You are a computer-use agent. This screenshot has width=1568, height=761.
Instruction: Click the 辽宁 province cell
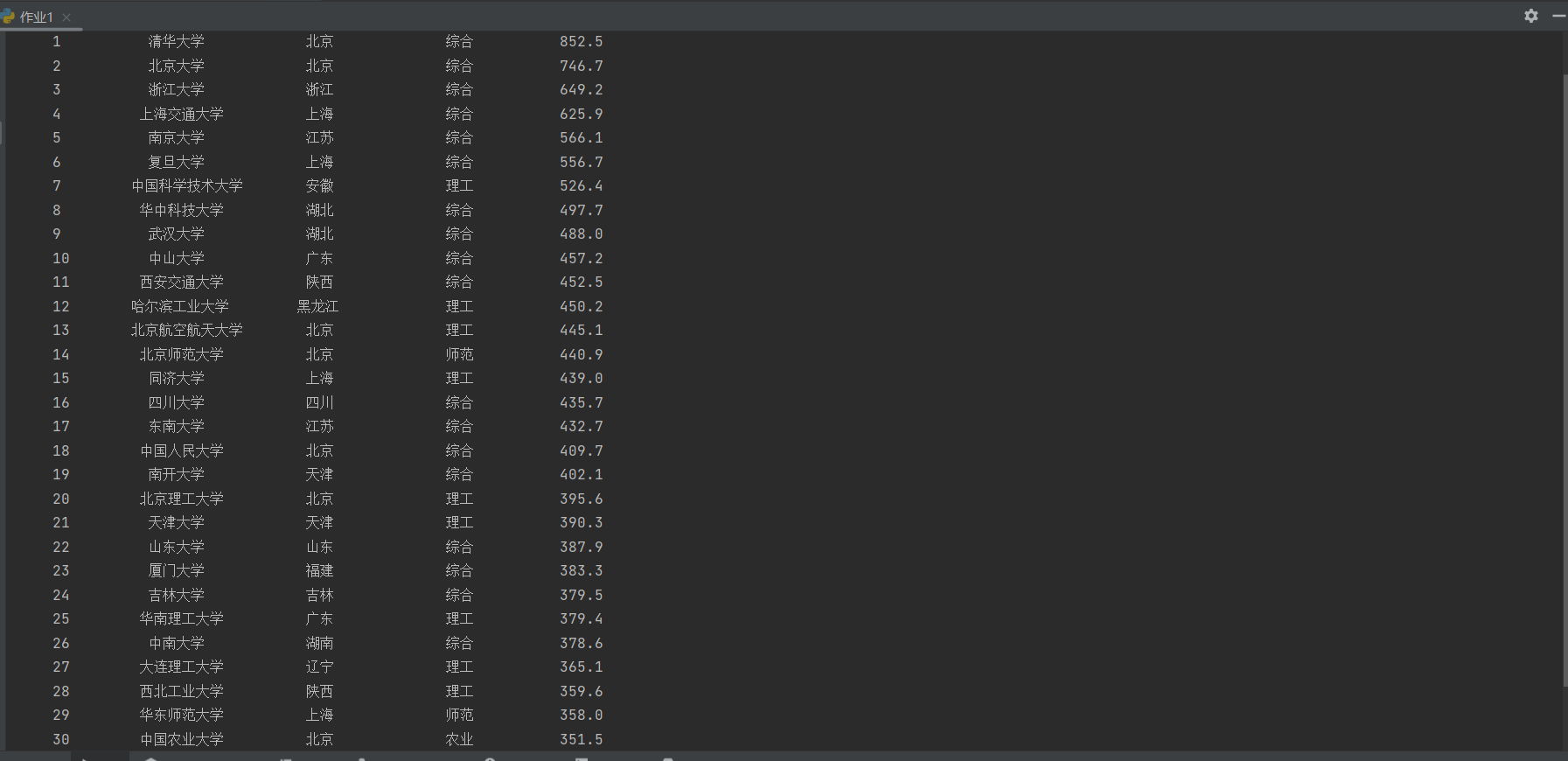click(x=319, y=667)
